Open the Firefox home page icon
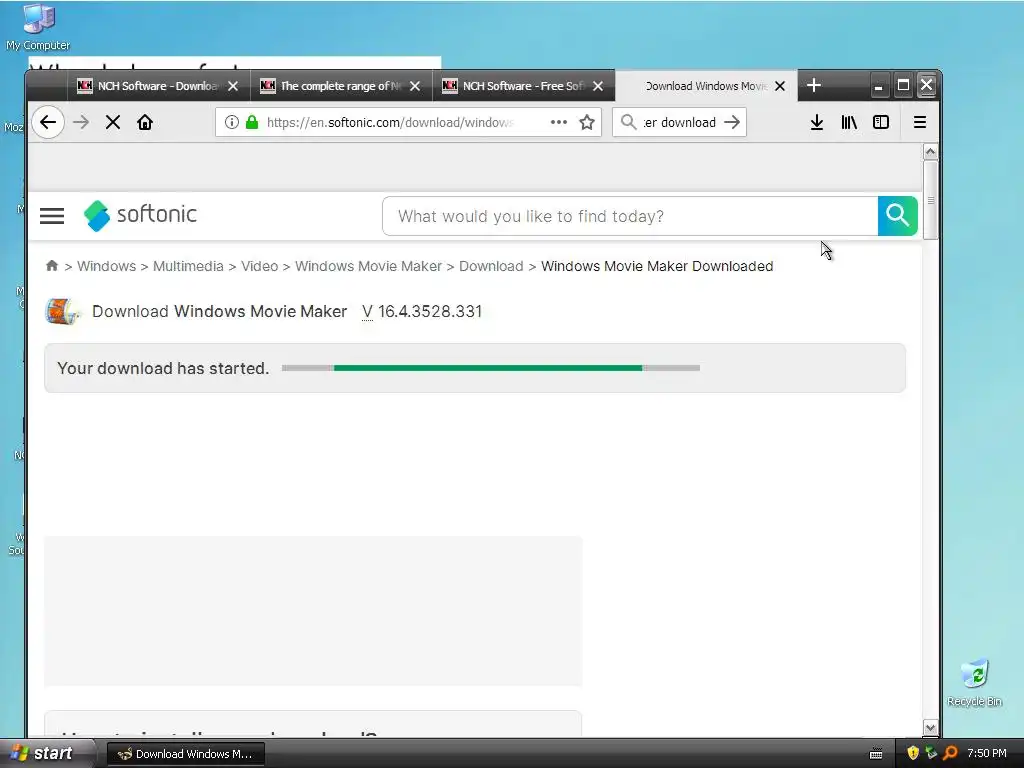 point(145,122)
